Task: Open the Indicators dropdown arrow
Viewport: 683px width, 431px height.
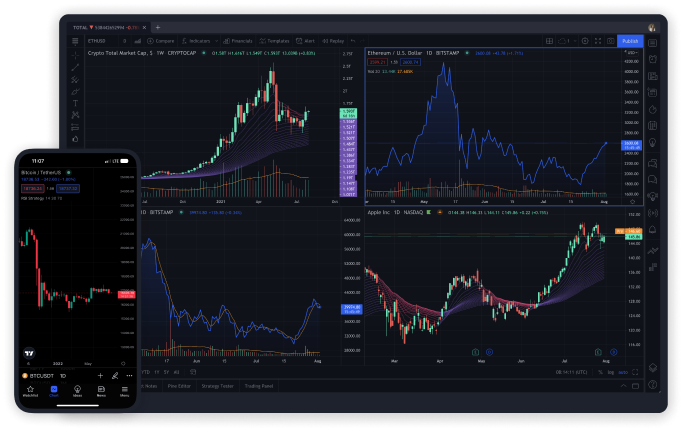Action: [x=216, y=41]
